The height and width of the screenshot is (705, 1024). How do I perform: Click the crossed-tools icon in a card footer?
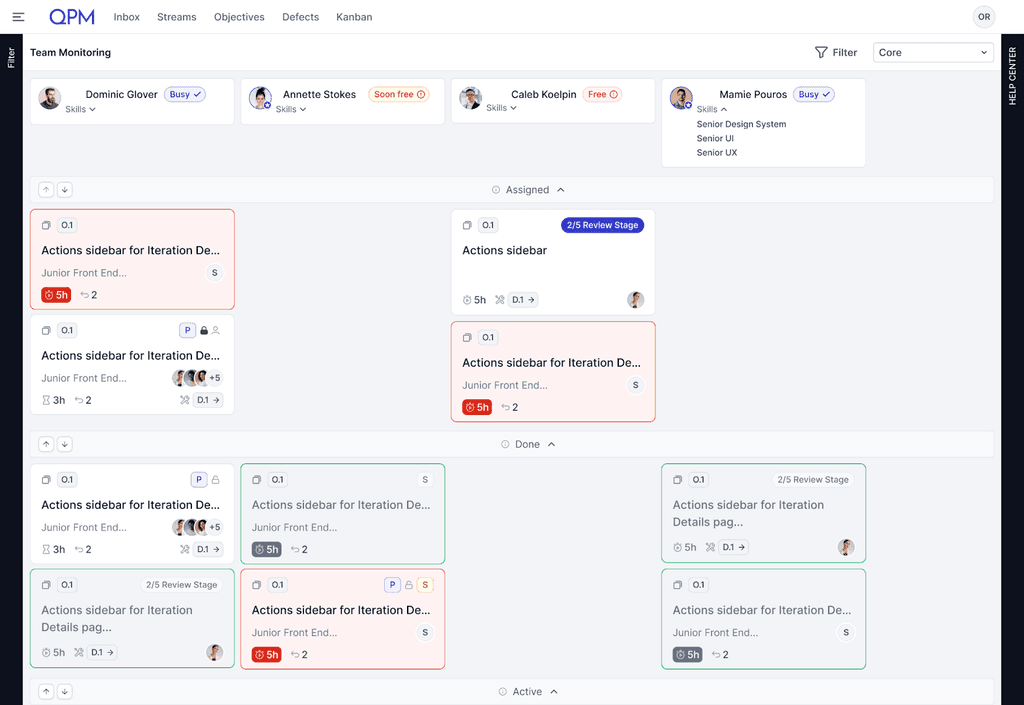coord(186,399)
